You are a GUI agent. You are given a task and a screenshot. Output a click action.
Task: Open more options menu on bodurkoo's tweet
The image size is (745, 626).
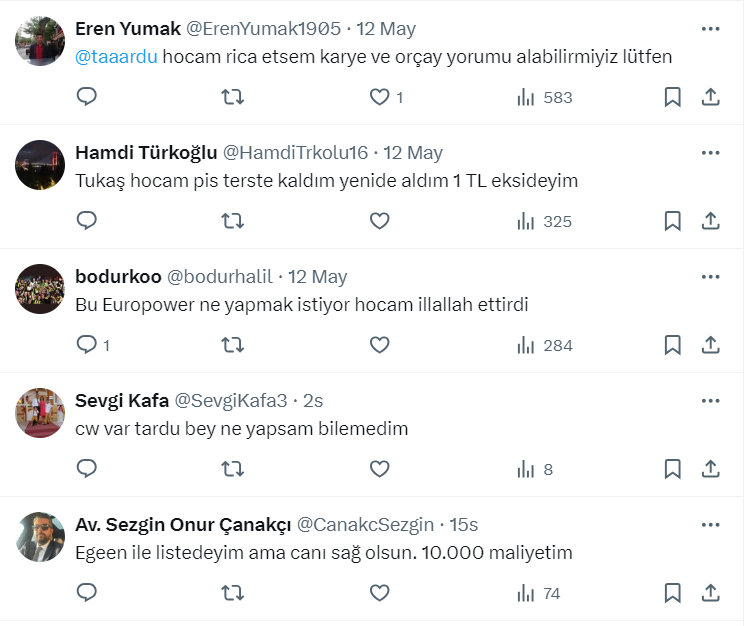click(710, 277)
